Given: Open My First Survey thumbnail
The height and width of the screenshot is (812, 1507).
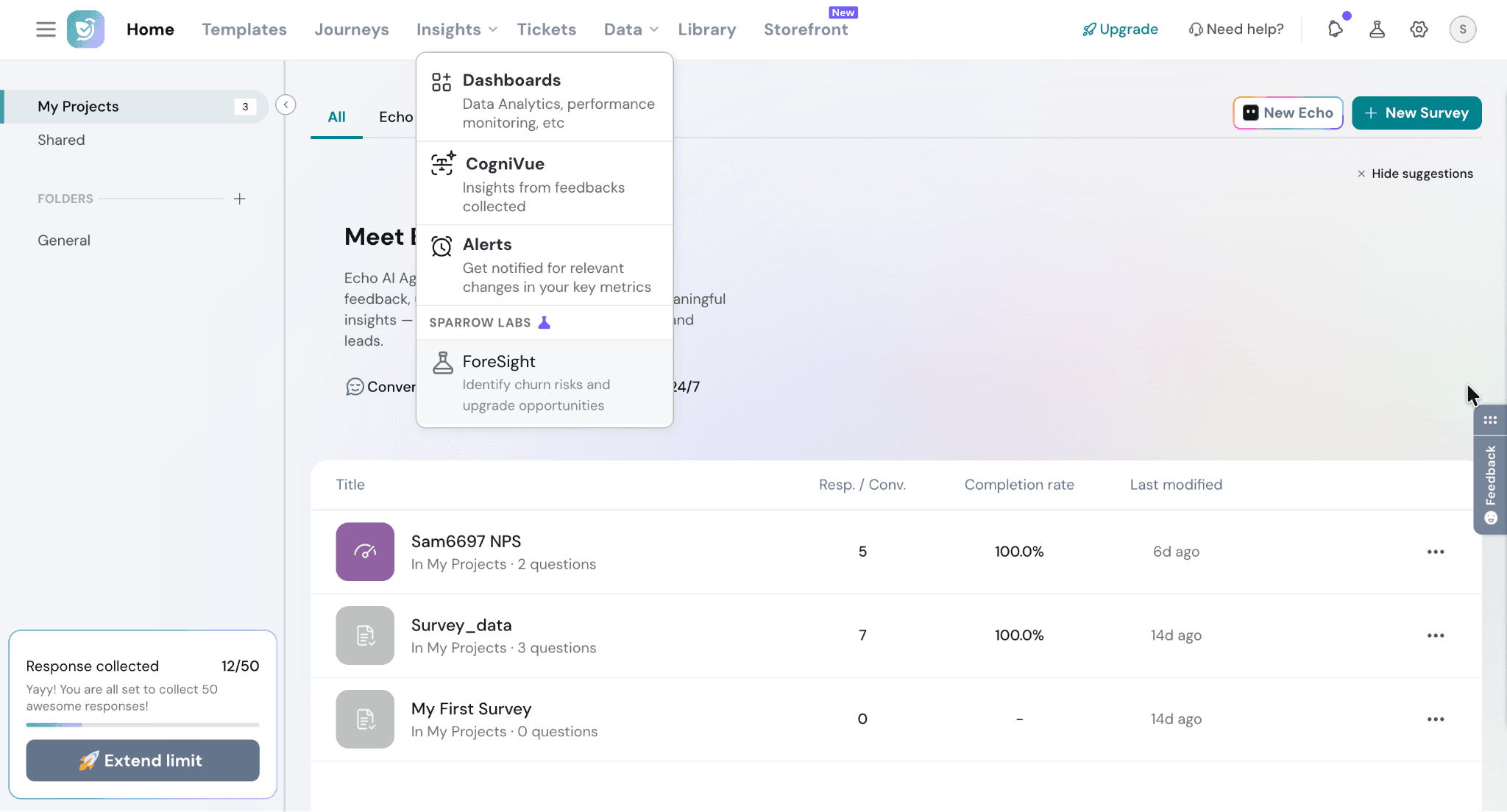Looking at the screenshot, I should click(365, 719).
